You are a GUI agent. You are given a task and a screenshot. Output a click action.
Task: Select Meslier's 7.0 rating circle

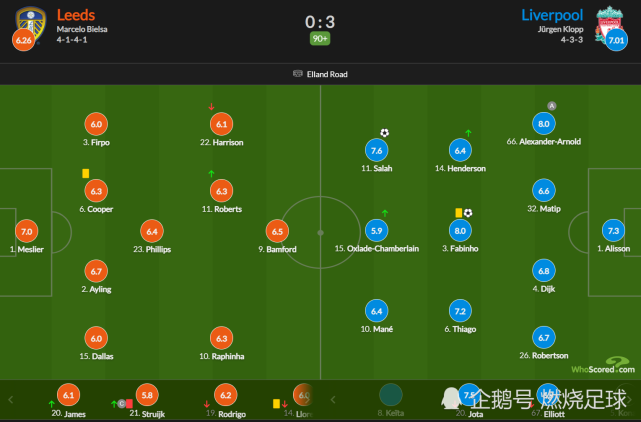pos(27,231)
